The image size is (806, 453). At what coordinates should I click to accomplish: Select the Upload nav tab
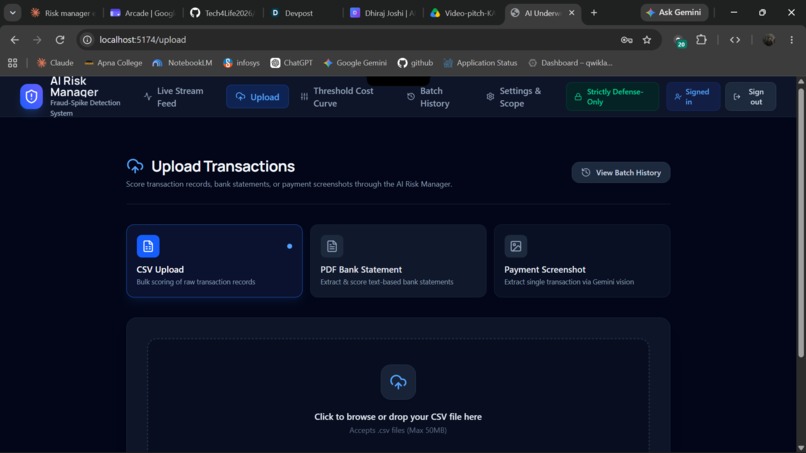258,97
